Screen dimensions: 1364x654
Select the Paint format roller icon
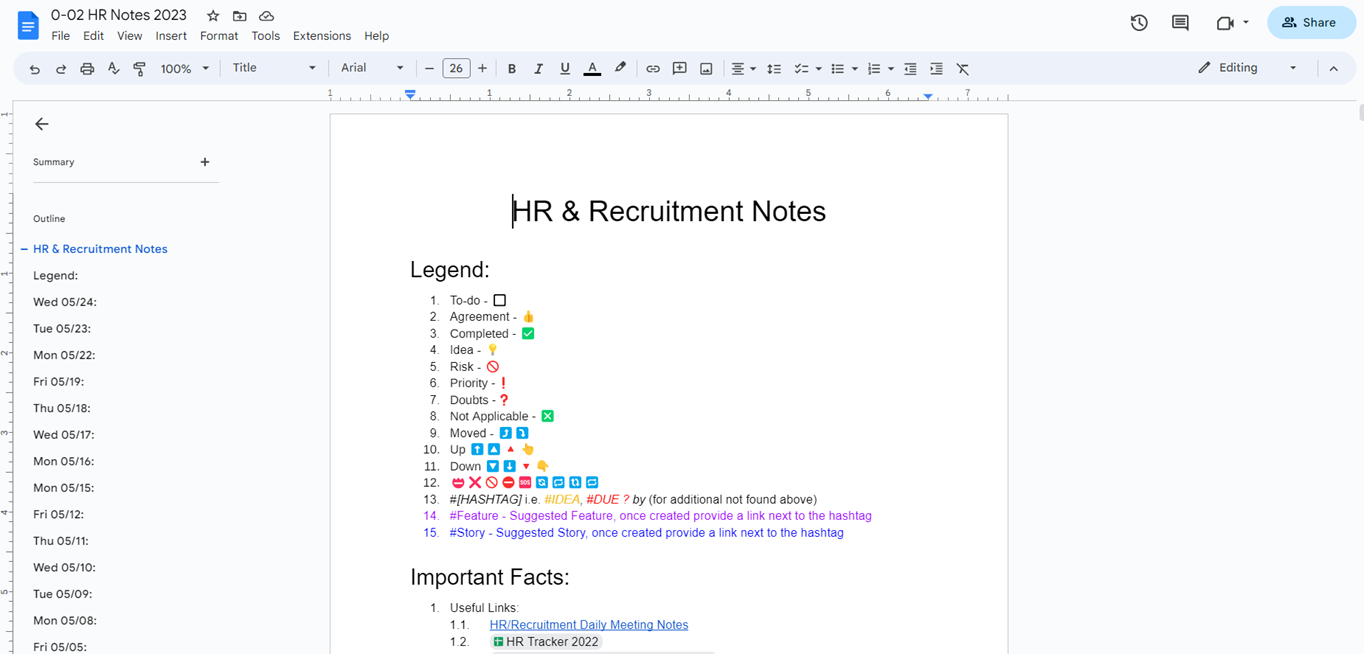(139, 69)
